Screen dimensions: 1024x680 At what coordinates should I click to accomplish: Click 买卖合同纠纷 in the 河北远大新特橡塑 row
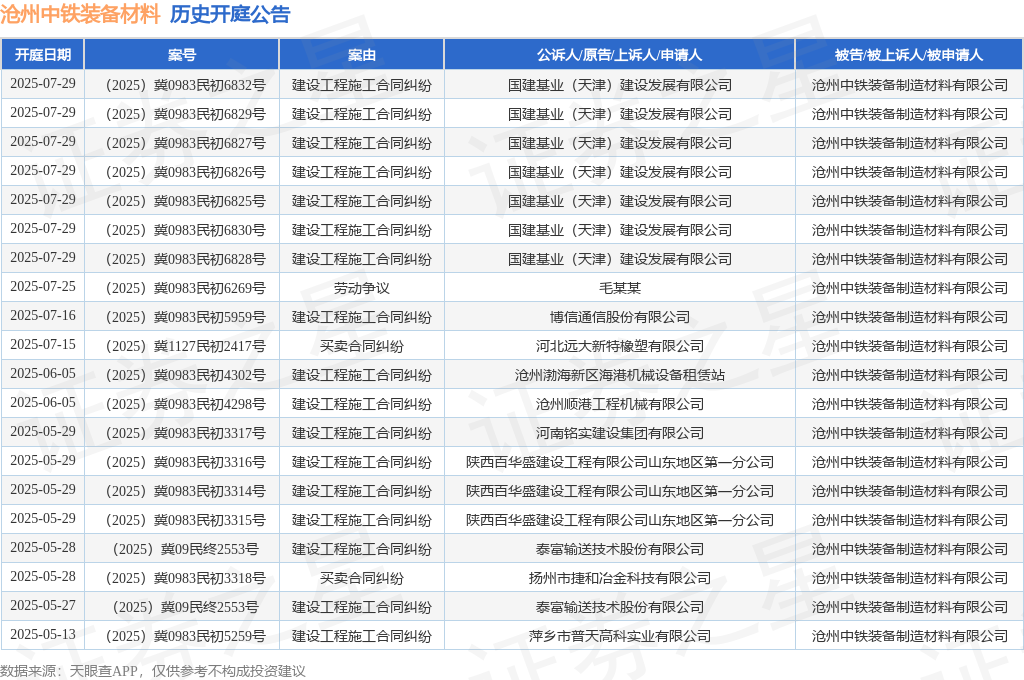click(362, 346)
